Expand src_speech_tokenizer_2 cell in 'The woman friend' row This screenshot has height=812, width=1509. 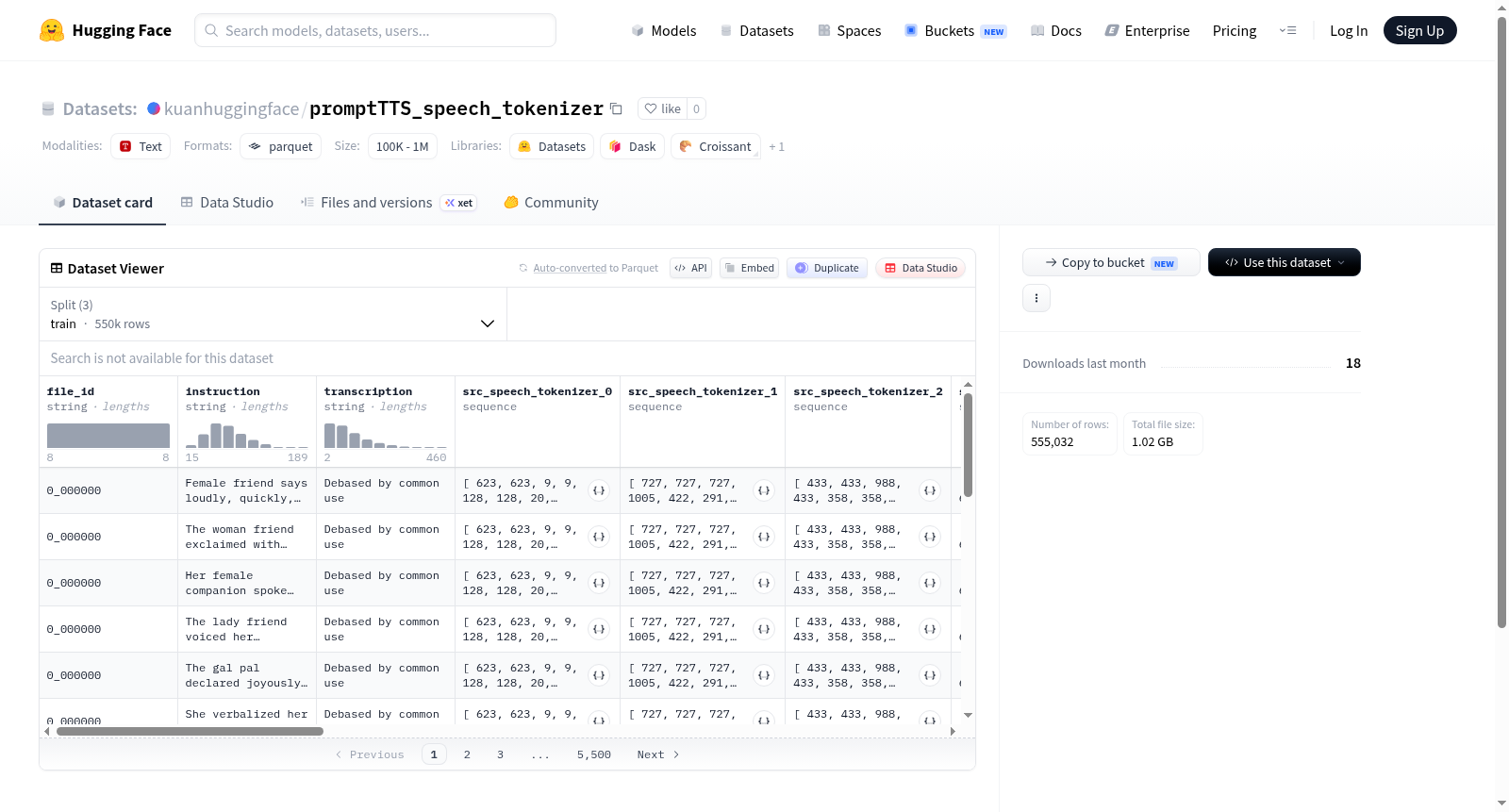point(930,537)
